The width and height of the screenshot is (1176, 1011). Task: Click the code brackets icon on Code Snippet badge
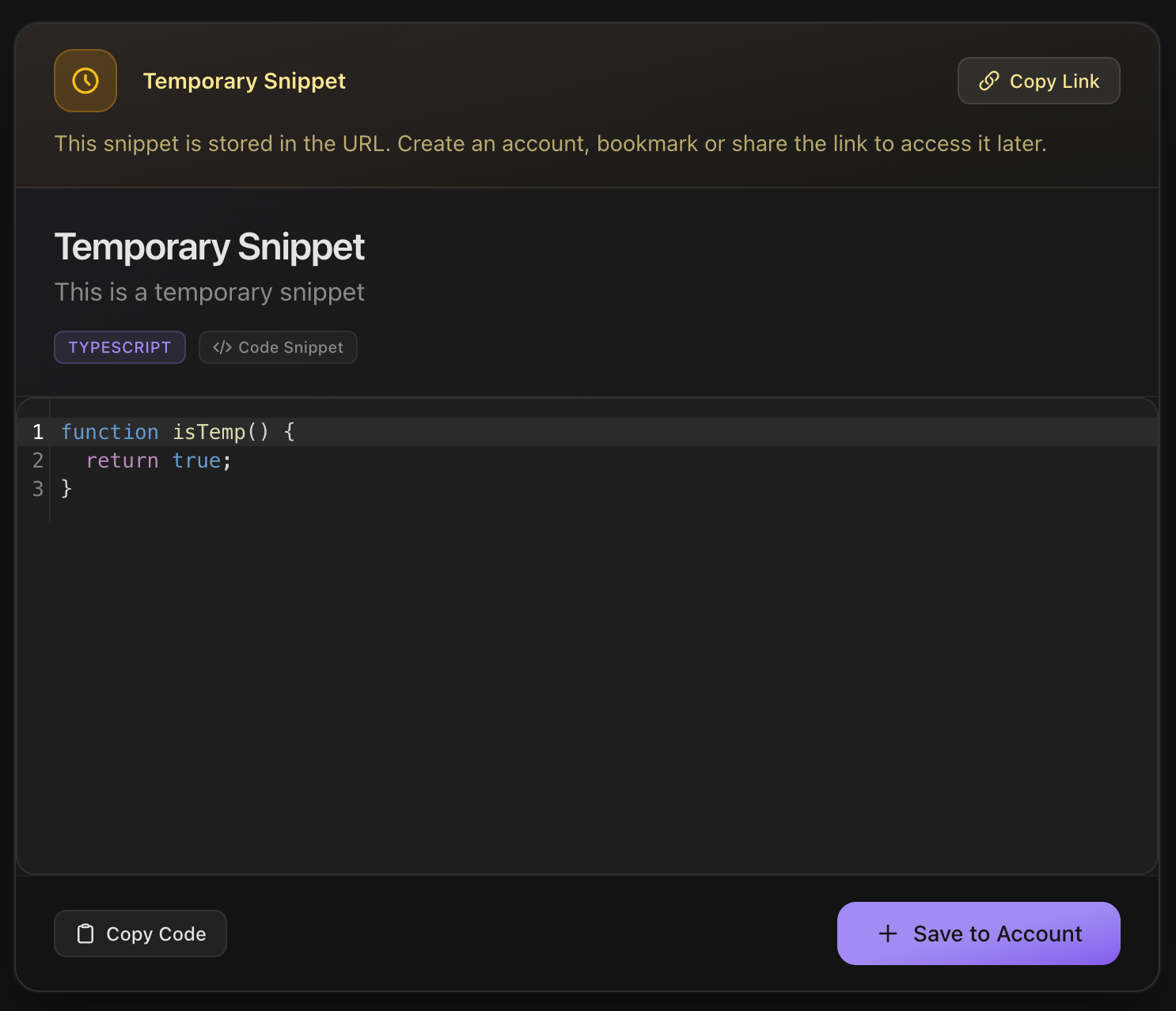222,346
